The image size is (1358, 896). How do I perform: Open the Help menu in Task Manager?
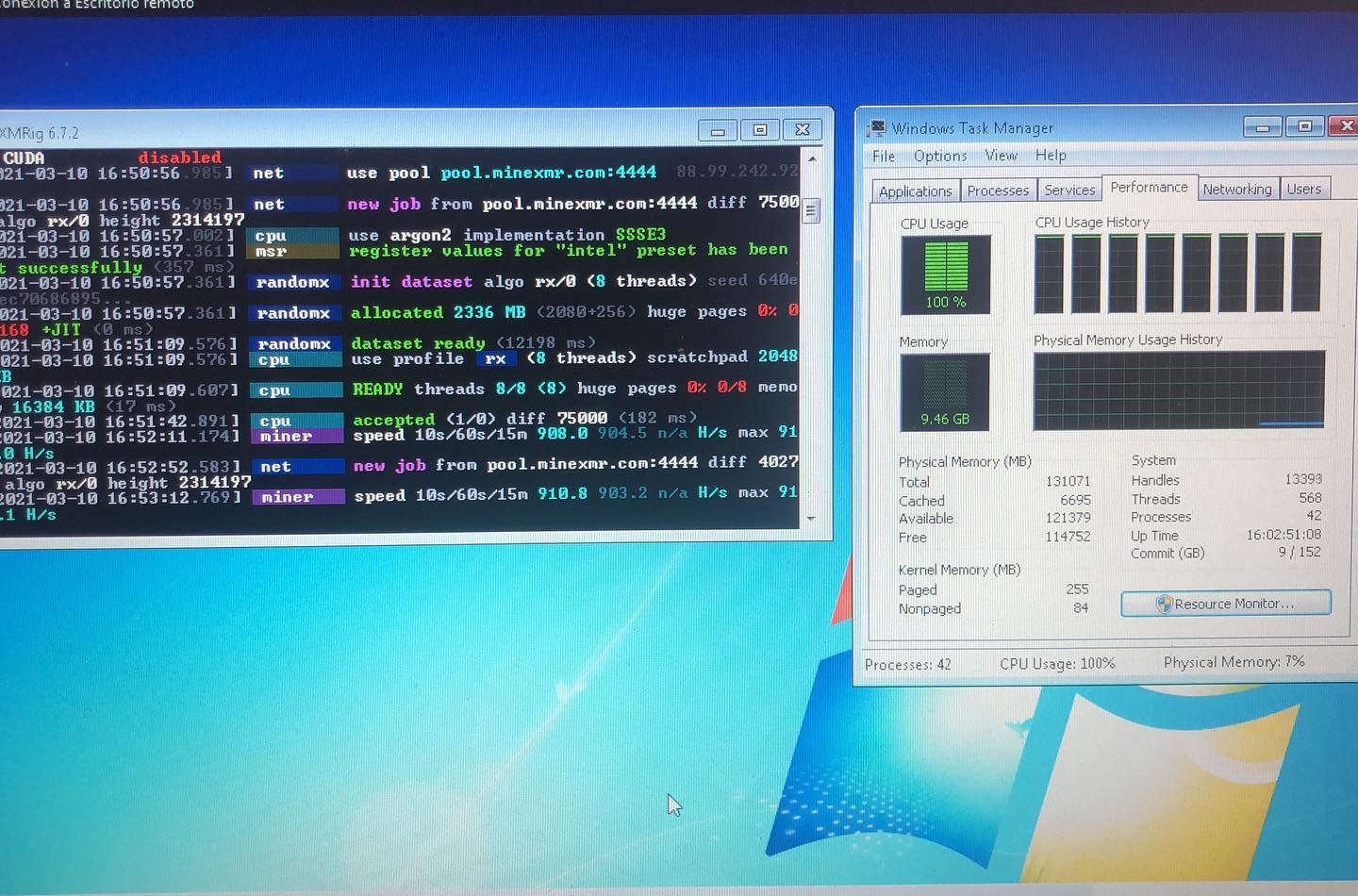(x=1051, y=156)
